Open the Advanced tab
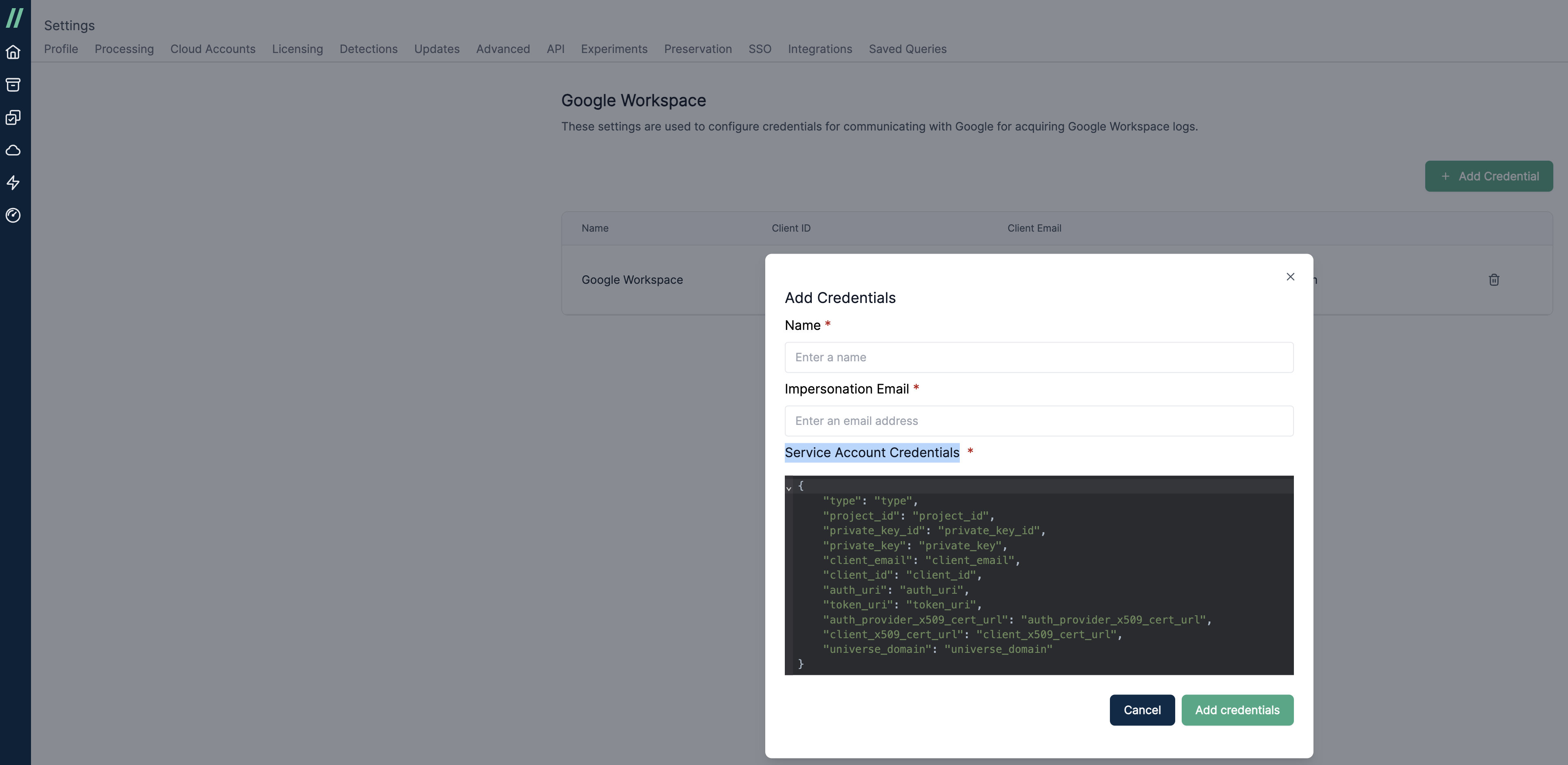This screenshot has height=765, width=1568. (503, 49)
